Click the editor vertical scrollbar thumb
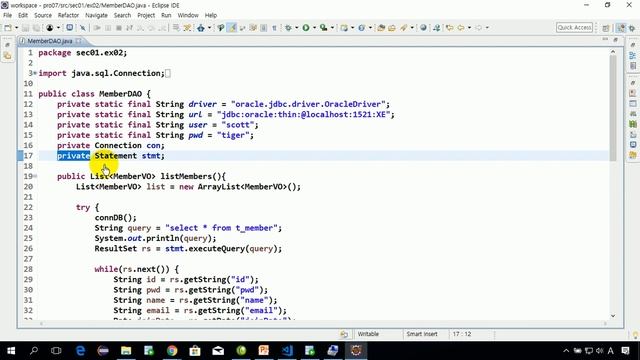 (613, 108)
